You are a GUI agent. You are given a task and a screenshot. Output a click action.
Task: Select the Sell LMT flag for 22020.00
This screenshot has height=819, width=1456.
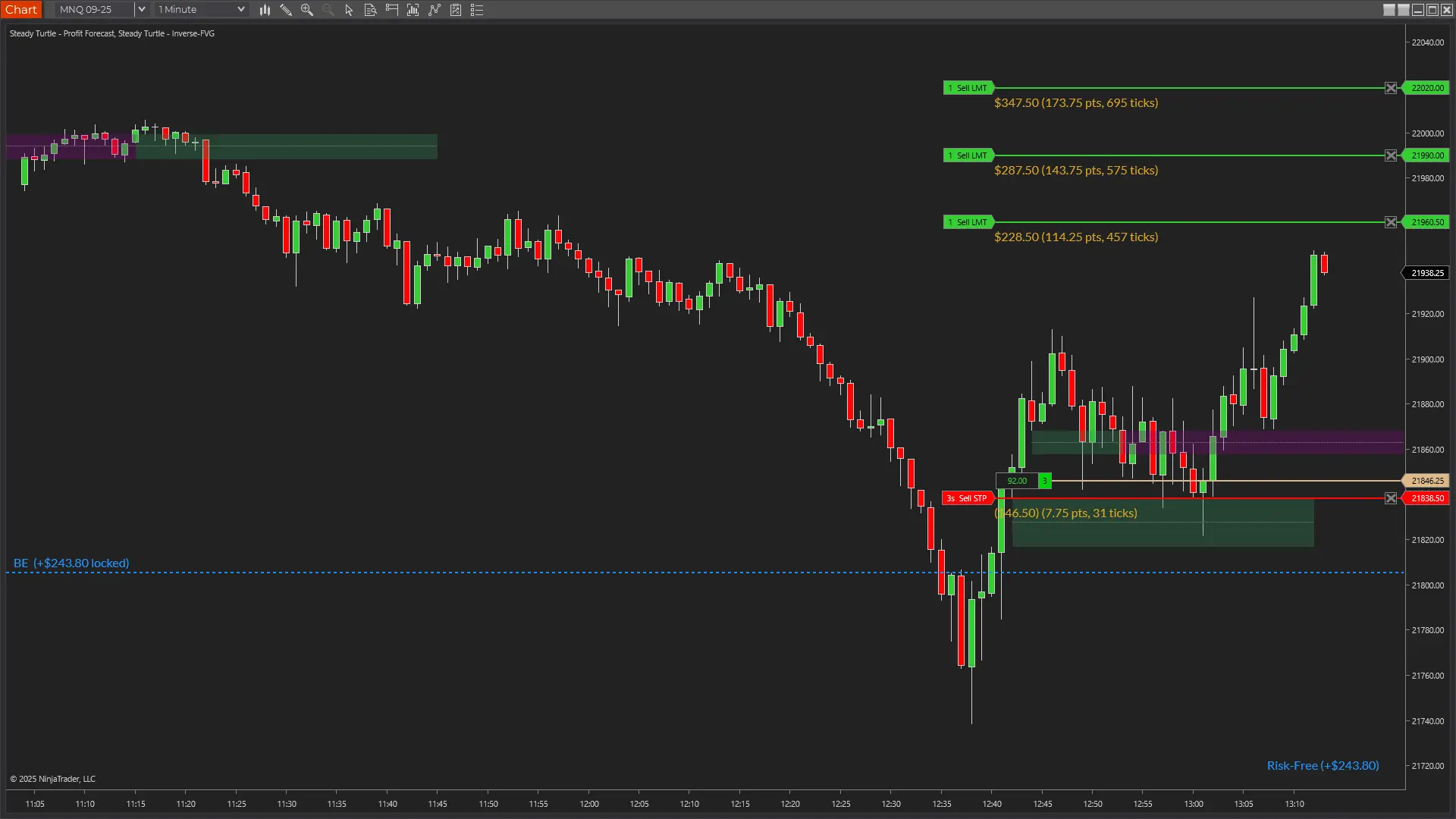[x=968, y=88]
